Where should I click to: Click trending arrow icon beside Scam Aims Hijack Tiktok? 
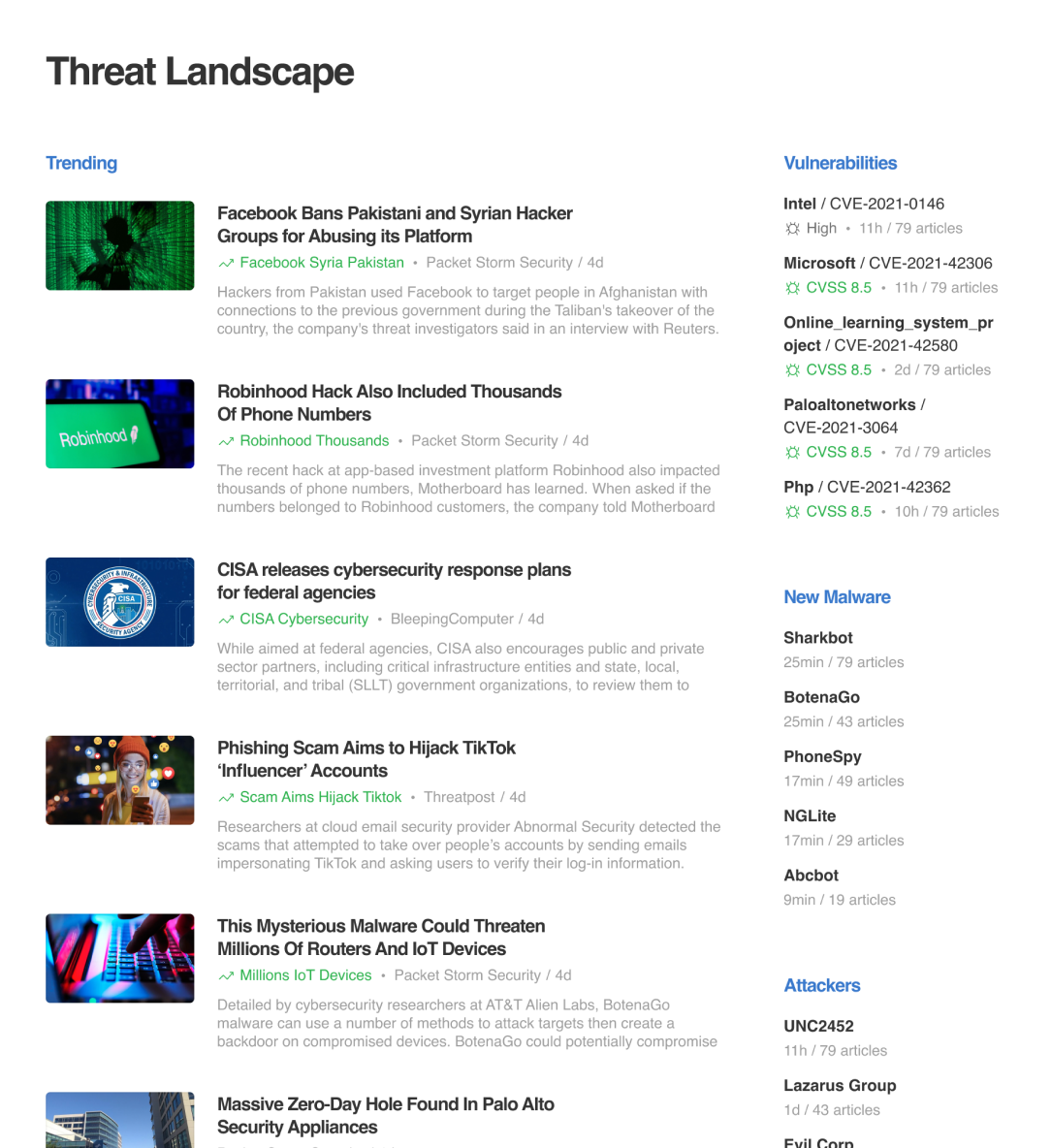[x=226, y=797]
